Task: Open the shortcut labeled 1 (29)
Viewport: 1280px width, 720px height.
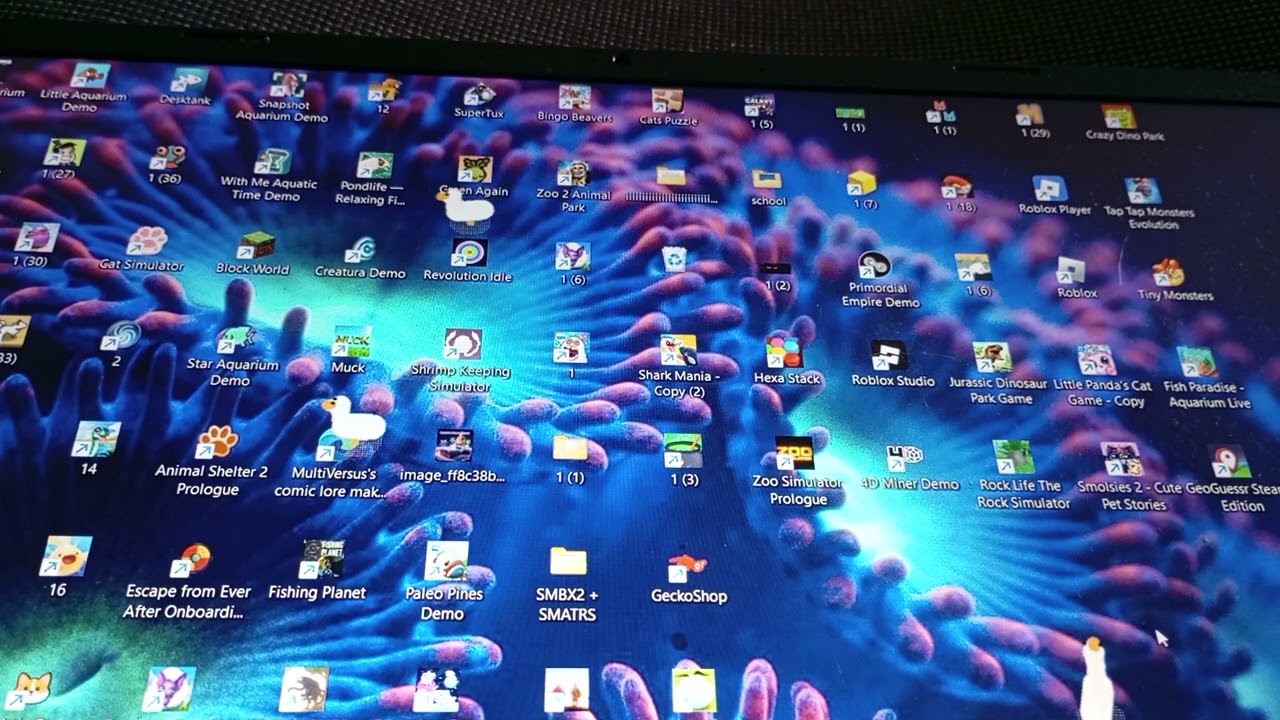Action: pyautogui.click(x=1030, y=115)
